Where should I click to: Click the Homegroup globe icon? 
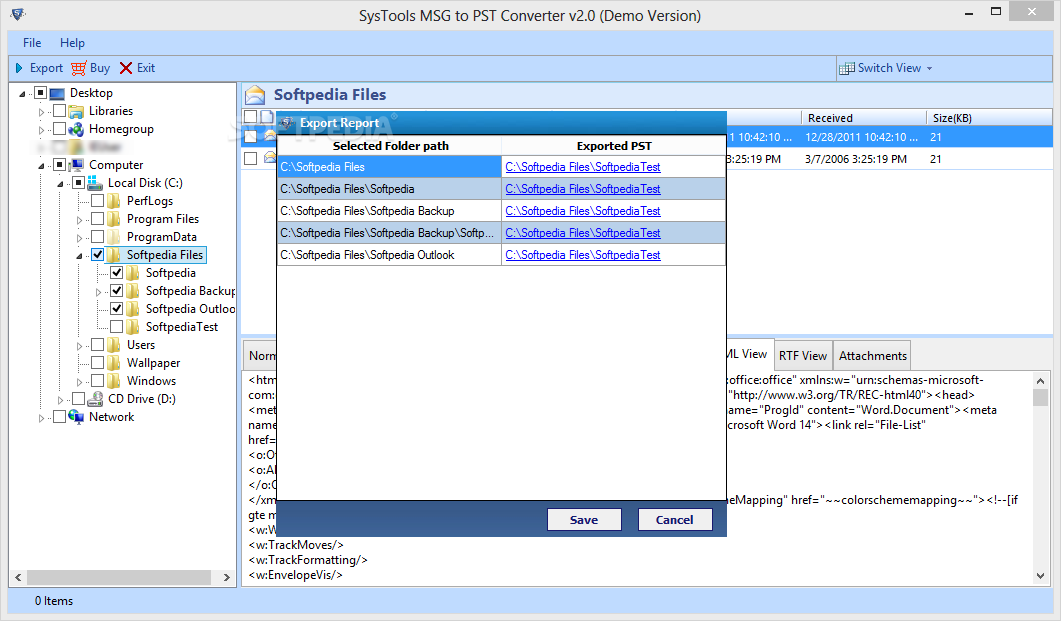[76, 129]
